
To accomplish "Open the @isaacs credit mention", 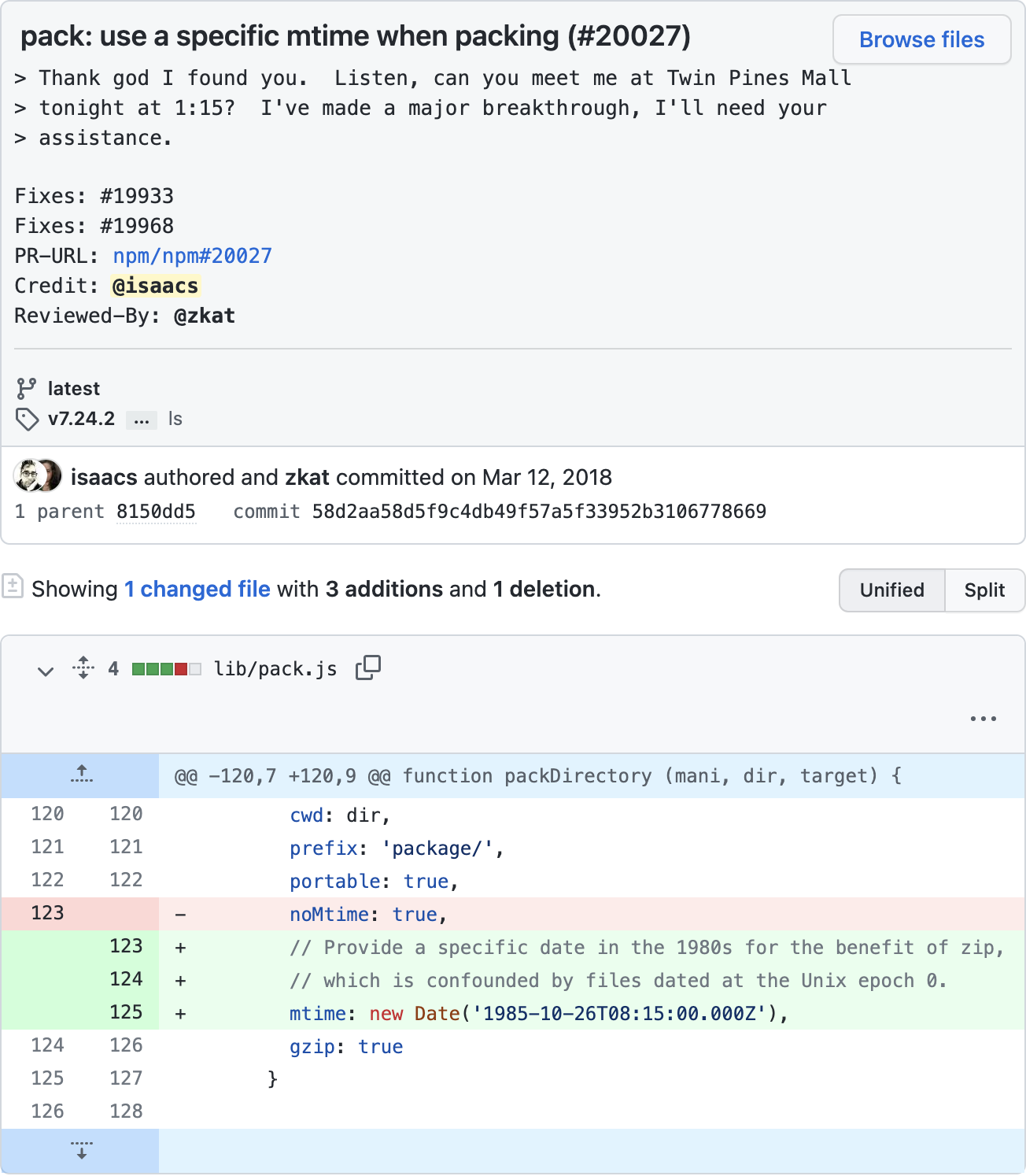I will tap(155, 286).
